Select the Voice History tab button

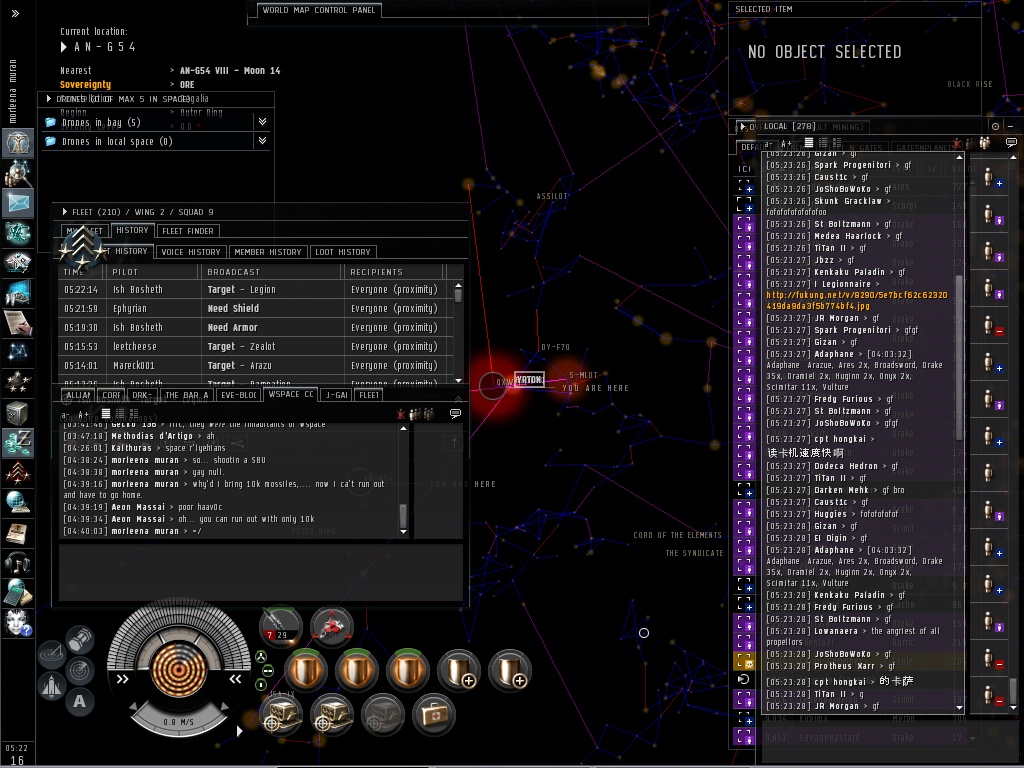(190, 252)
